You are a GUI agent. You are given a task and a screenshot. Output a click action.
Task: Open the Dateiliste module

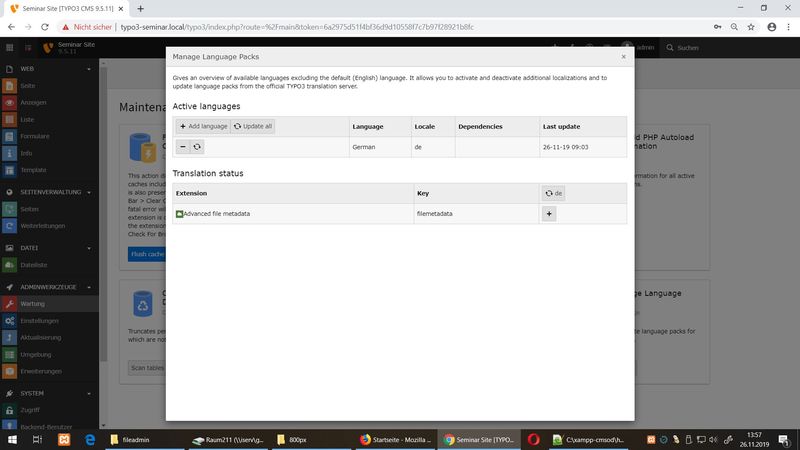pos(49,265)
